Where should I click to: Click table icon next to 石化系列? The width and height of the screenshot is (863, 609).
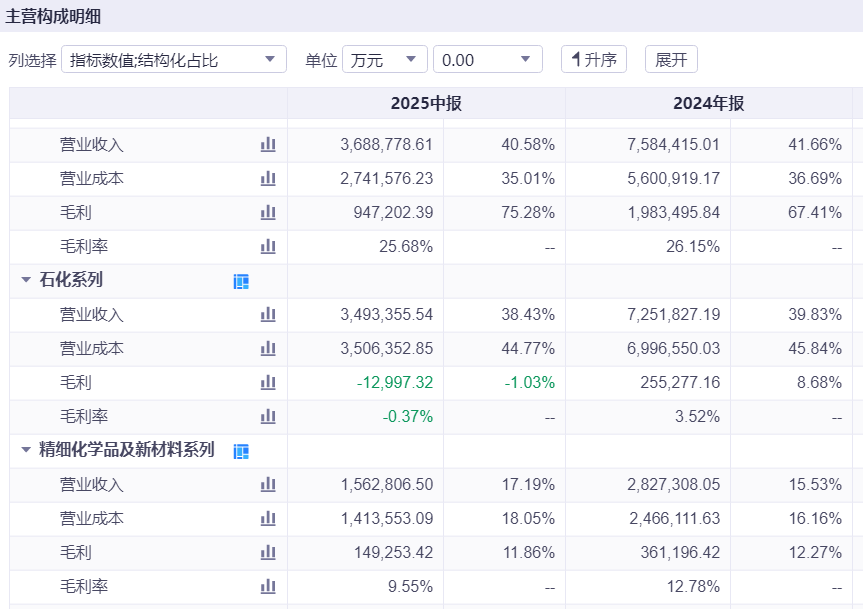tap(241, 281)
